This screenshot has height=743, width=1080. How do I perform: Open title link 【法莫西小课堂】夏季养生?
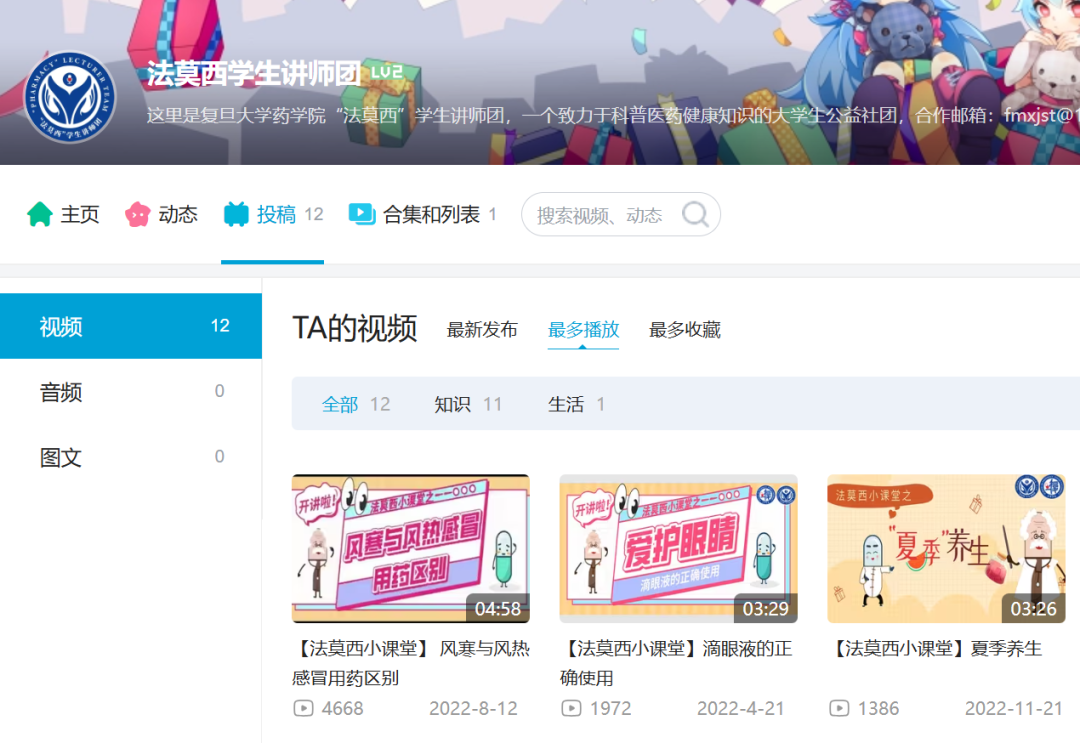click(x=937, y=649)
